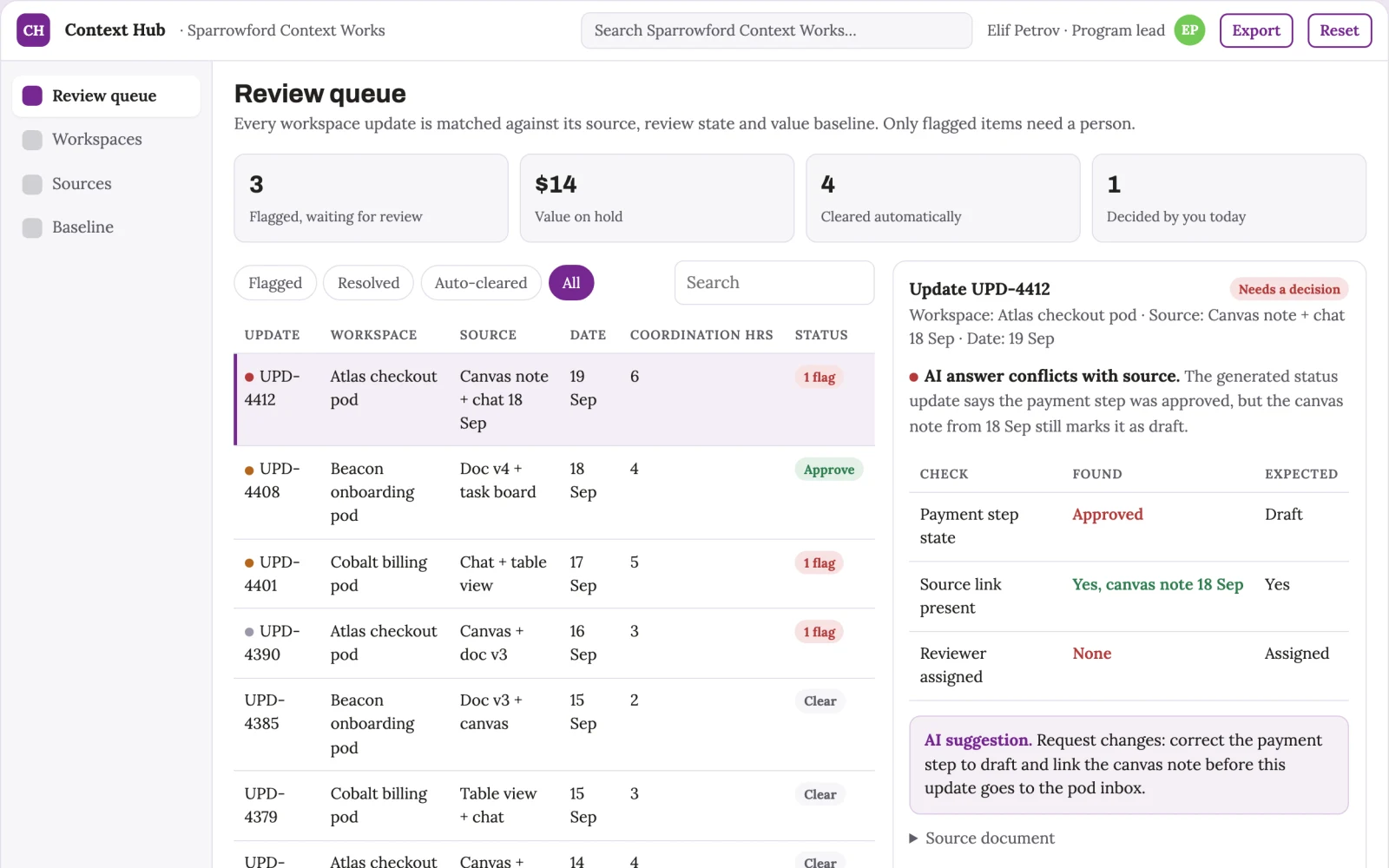
Task: Click 'Chat + table view' source cell
Action: [503, 574]
